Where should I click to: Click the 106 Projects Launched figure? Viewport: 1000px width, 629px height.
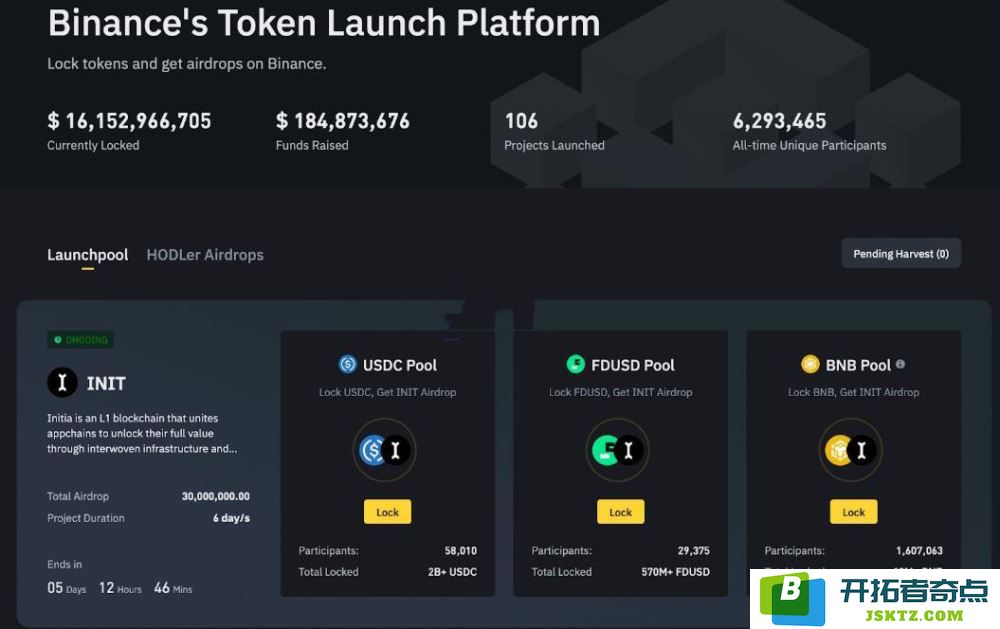pyautogui.click(x=521, y=121)
